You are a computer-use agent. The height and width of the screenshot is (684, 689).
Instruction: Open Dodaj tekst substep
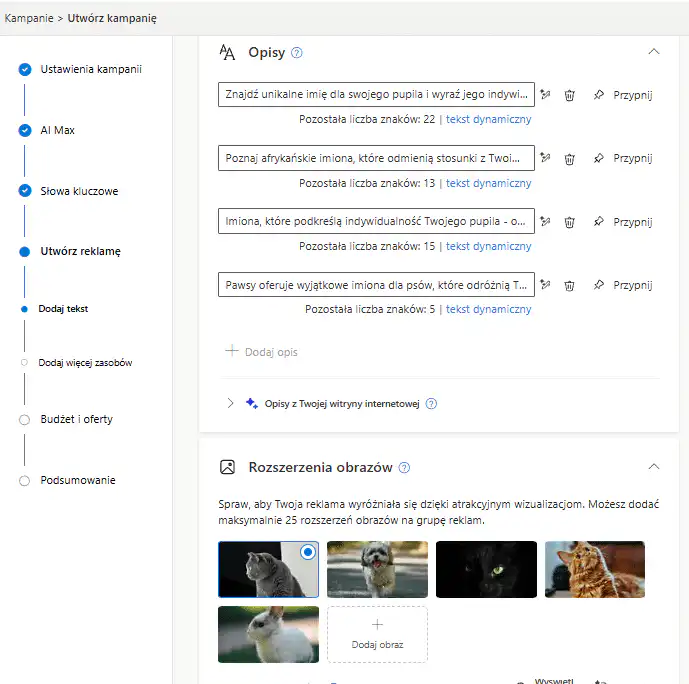pos(63,309)
